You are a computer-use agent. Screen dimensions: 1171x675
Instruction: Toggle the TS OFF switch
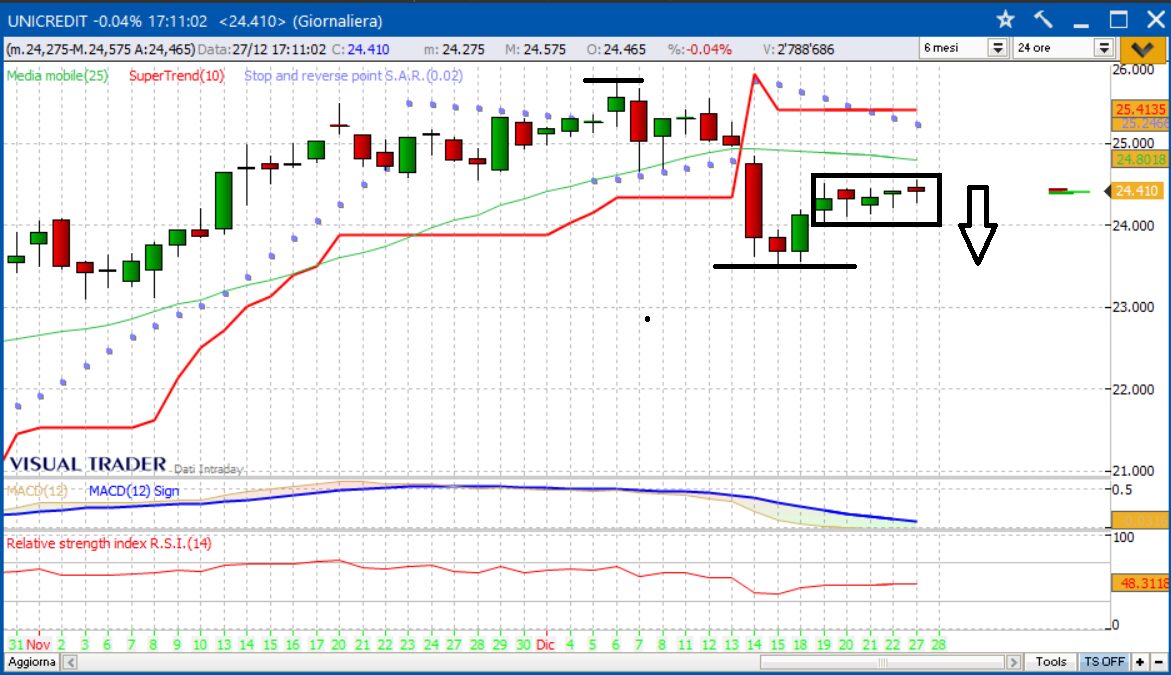click(1103, 662)
